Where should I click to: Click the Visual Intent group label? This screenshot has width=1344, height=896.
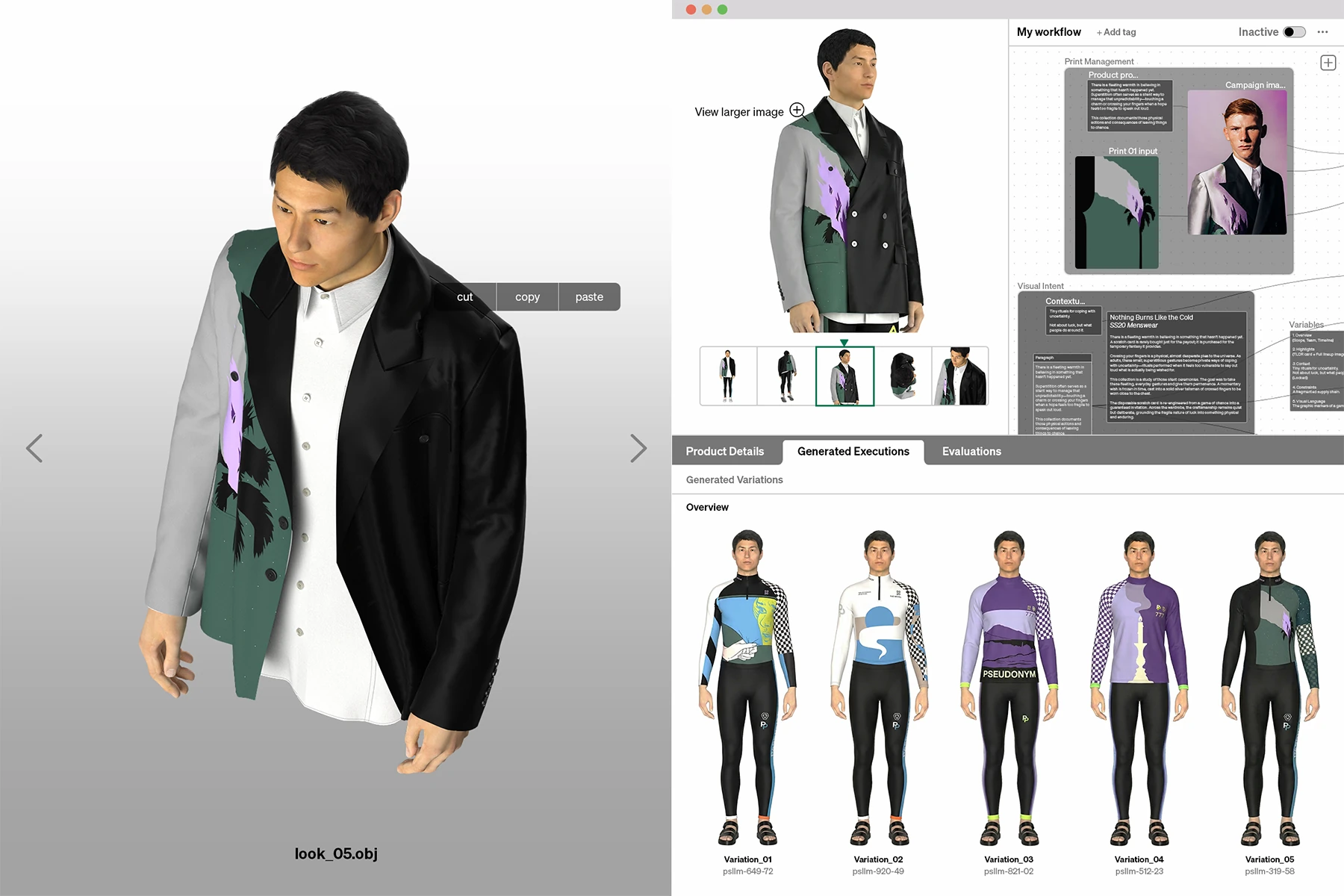pos(1040,286)
